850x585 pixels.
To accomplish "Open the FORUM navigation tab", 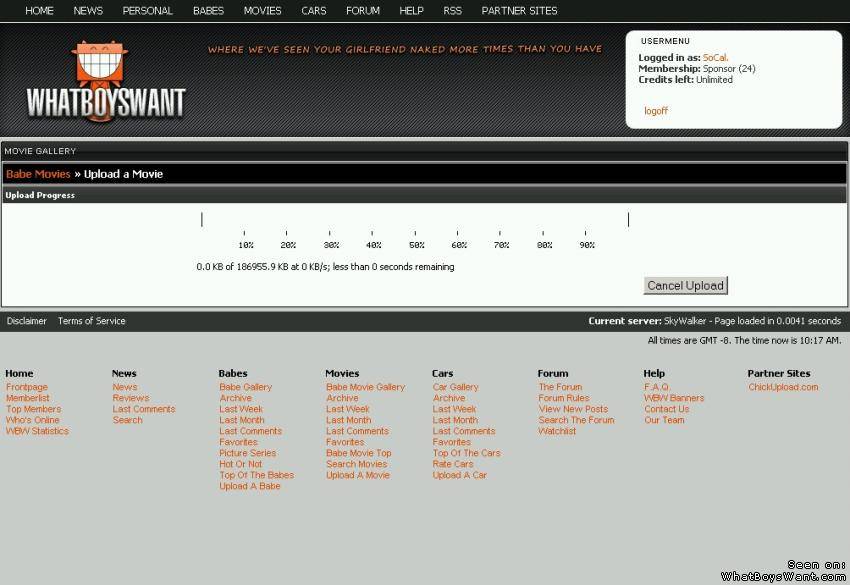I will (x=362, y=11).
